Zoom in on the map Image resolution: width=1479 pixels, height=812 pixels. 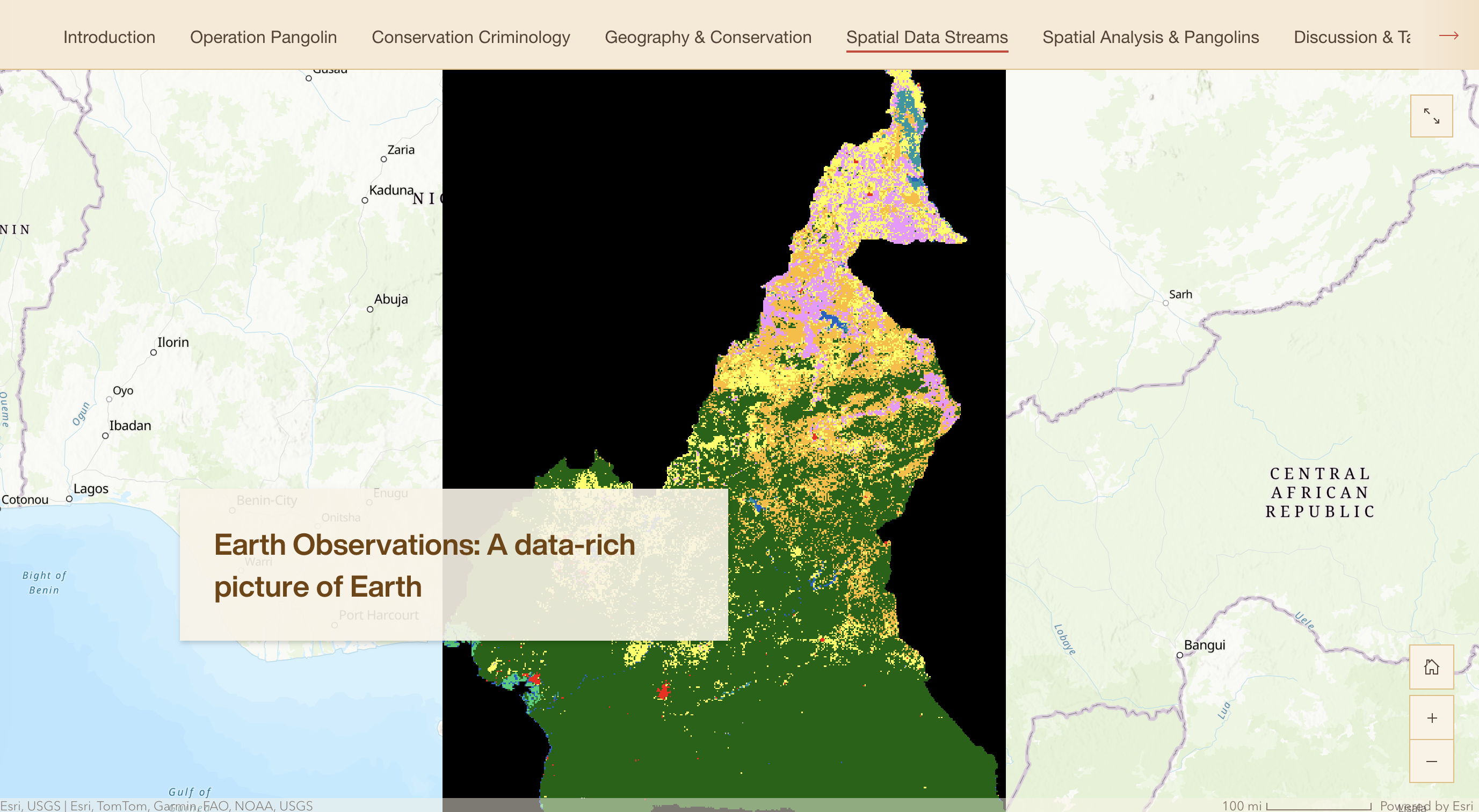pyautogui.click(x=1431, y=718)
